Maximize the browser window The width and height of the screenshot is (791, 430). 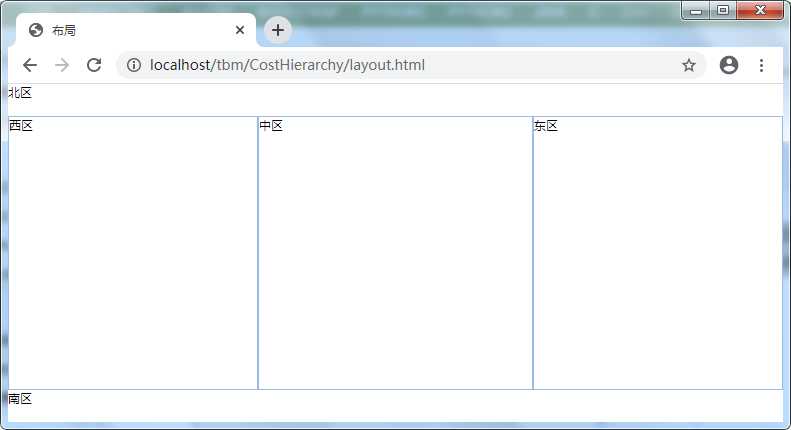[x=723, y=10]
